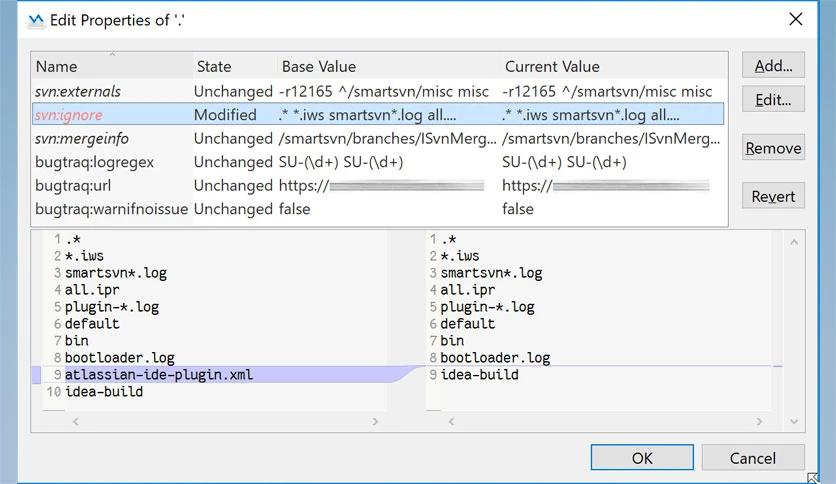
Task: Click the SmartSVN app icon in title bar
Action: tap(36, 20)
